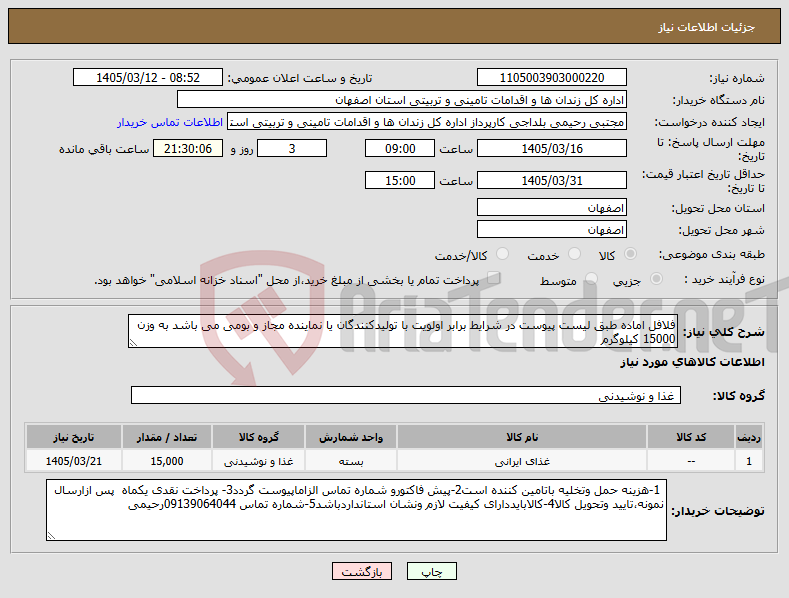Open the اطلاعات تماس خریدار link
The image size is (789, 598).
click(170, 122)
